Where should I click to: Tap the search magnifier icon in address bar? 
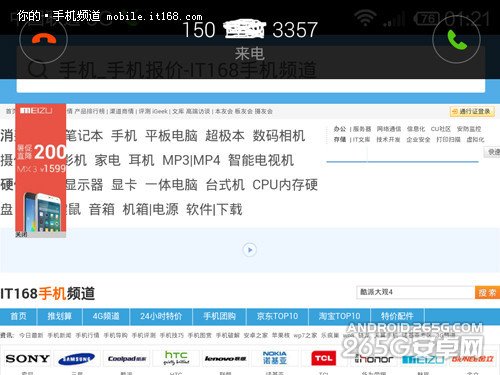tap(37, 70)
